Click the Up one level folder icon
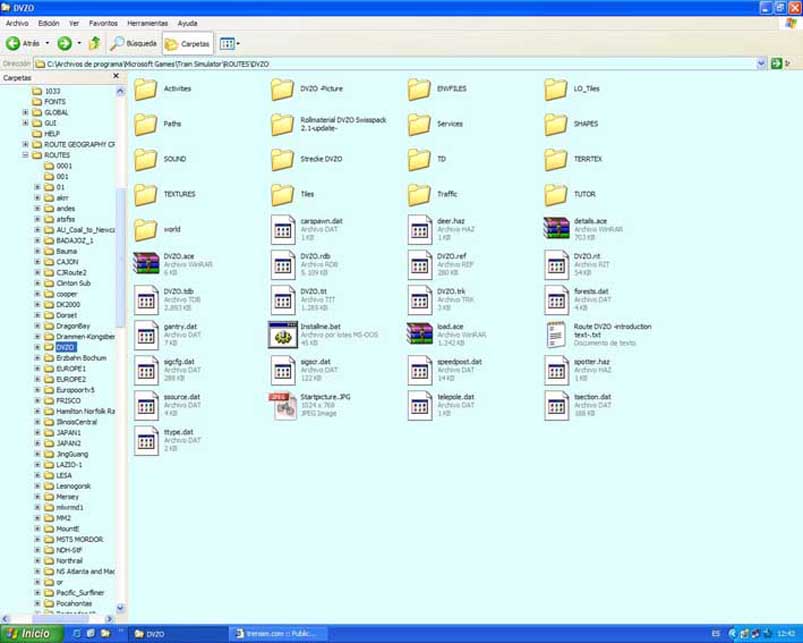The image size is (803, 643). coord(94,43)
